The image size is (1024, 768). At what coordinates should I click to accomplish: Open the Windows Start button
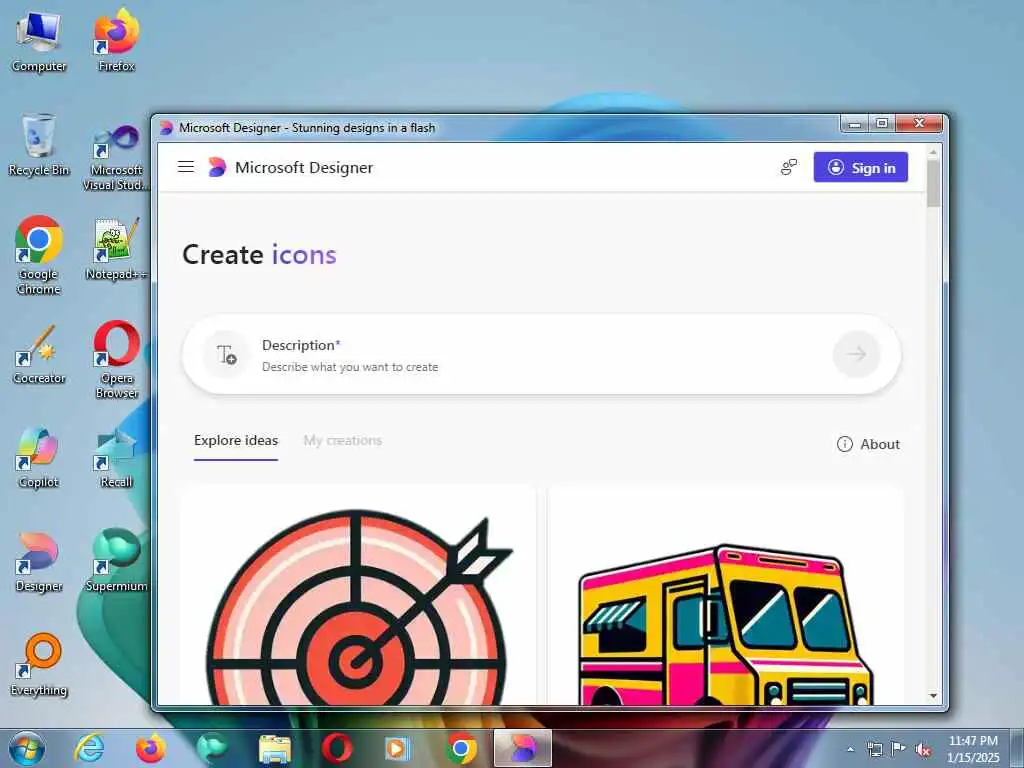point(27,748)
